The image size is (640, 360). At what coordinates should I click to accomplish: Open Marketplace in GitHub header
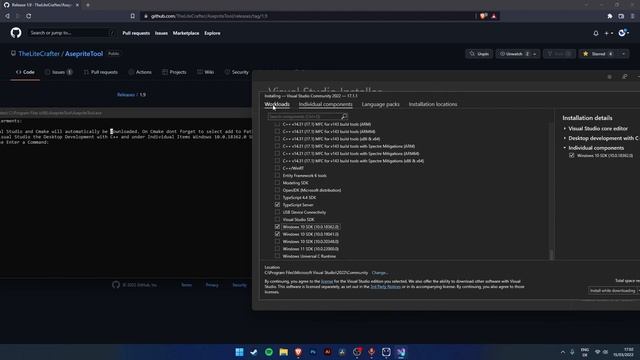click(186, 33)
